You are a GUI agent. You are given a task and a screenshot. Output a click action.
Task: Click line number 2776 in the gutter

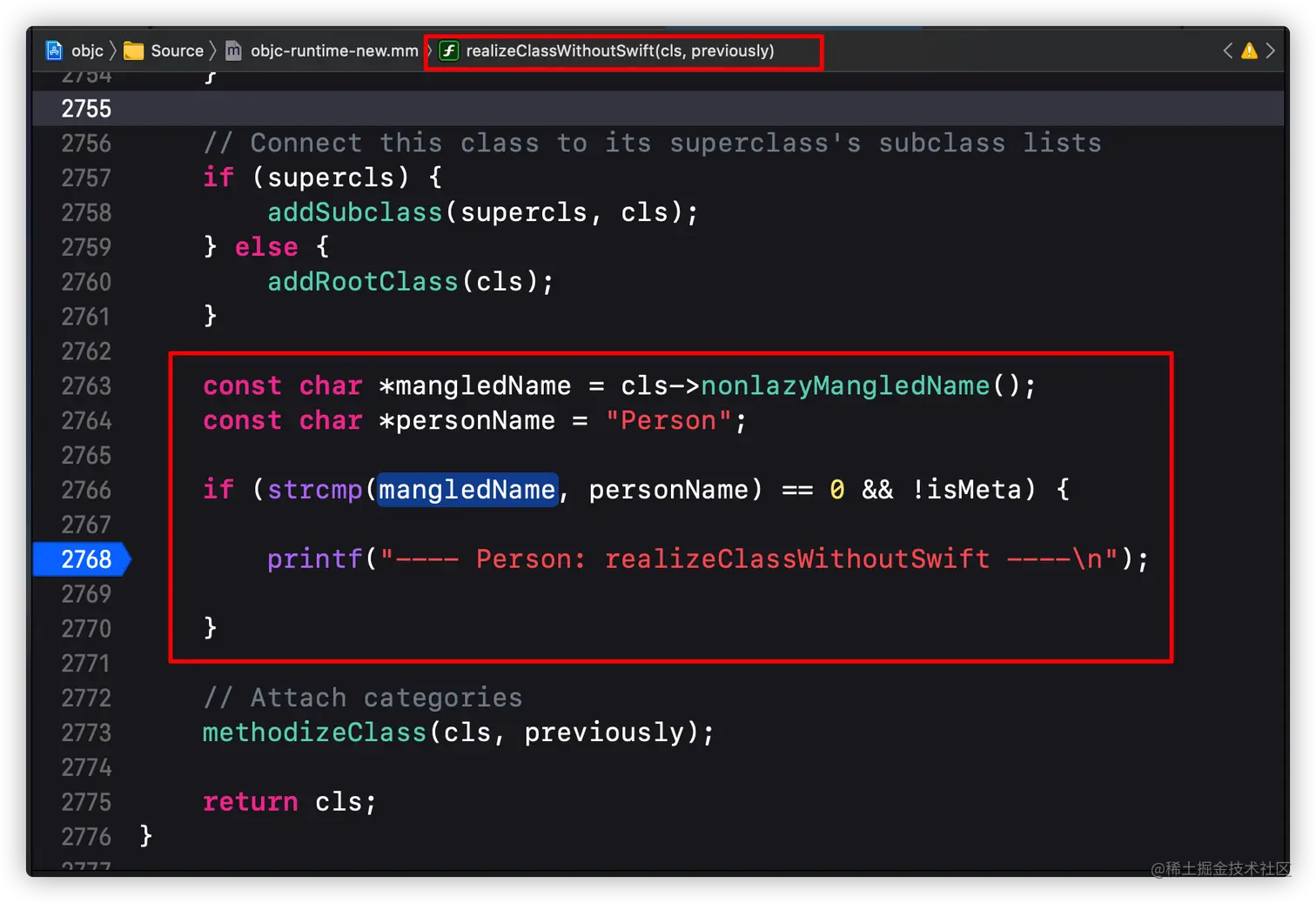click(x=86, y=837)
